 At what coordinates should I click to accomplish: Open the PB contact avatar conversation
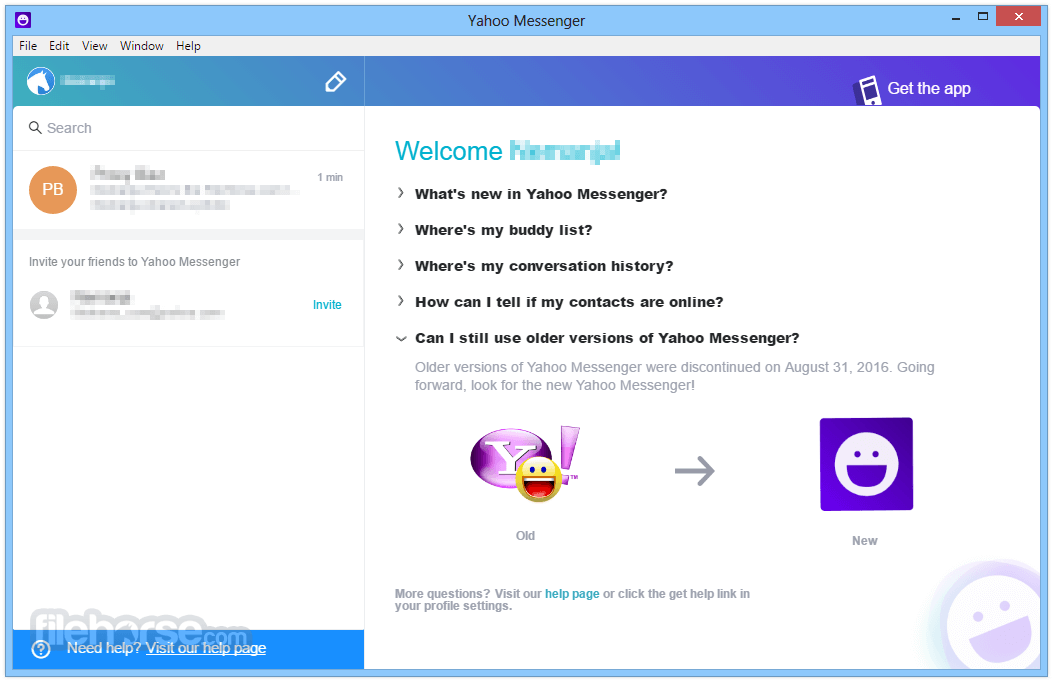coord(53,190)
